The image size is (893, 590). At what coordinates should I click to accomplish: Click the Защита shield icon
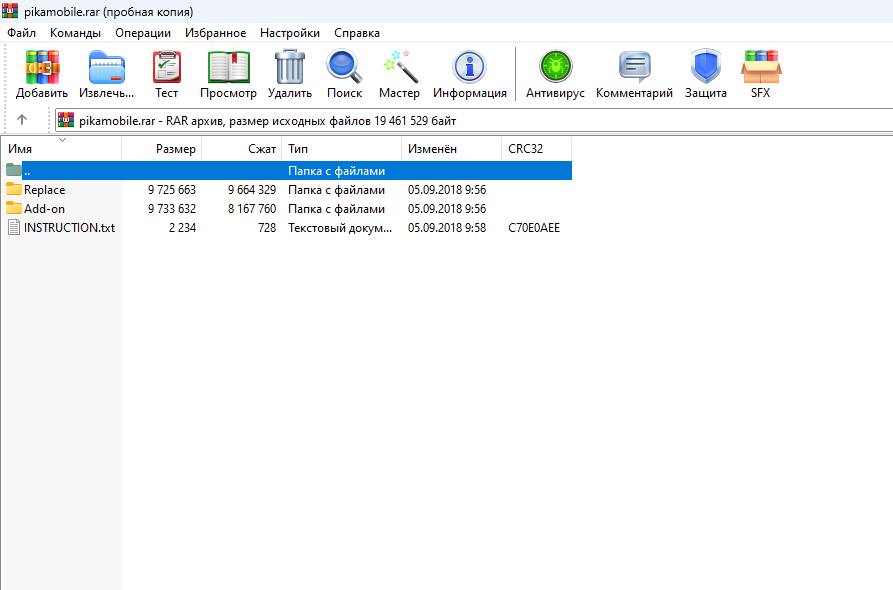click(706, 66)
